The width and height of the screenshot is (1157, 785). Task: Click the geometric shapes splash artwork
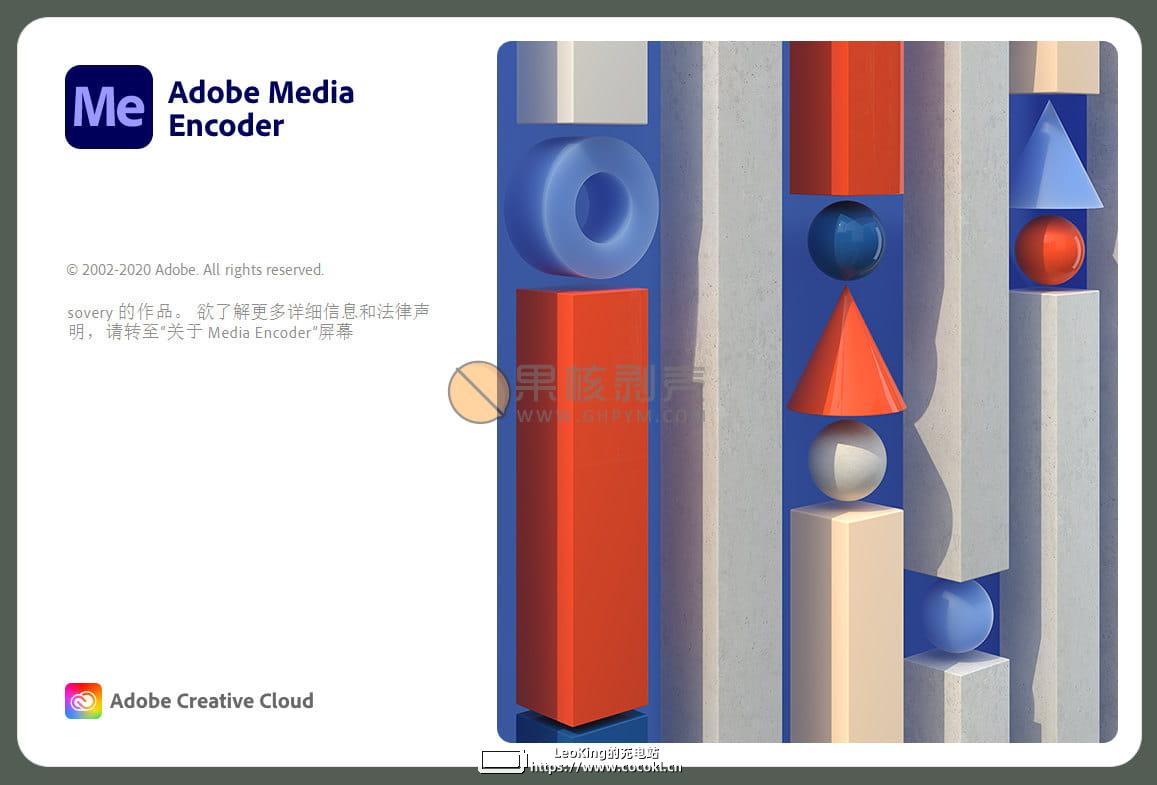[x=807, y=392]
